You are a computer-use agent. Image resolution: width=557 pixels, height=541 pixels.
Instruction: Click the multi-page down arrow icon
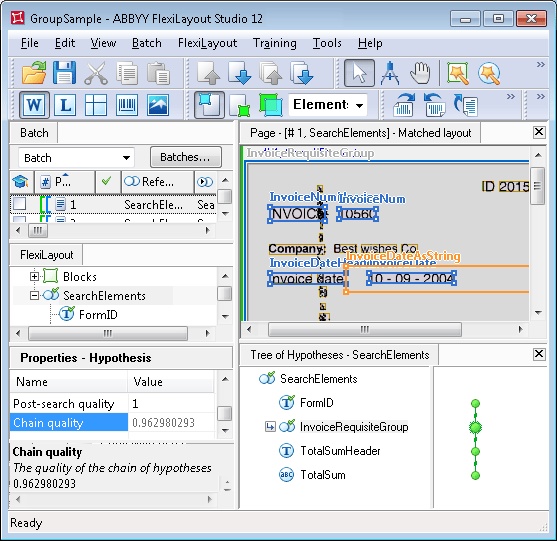coord(302,73)
